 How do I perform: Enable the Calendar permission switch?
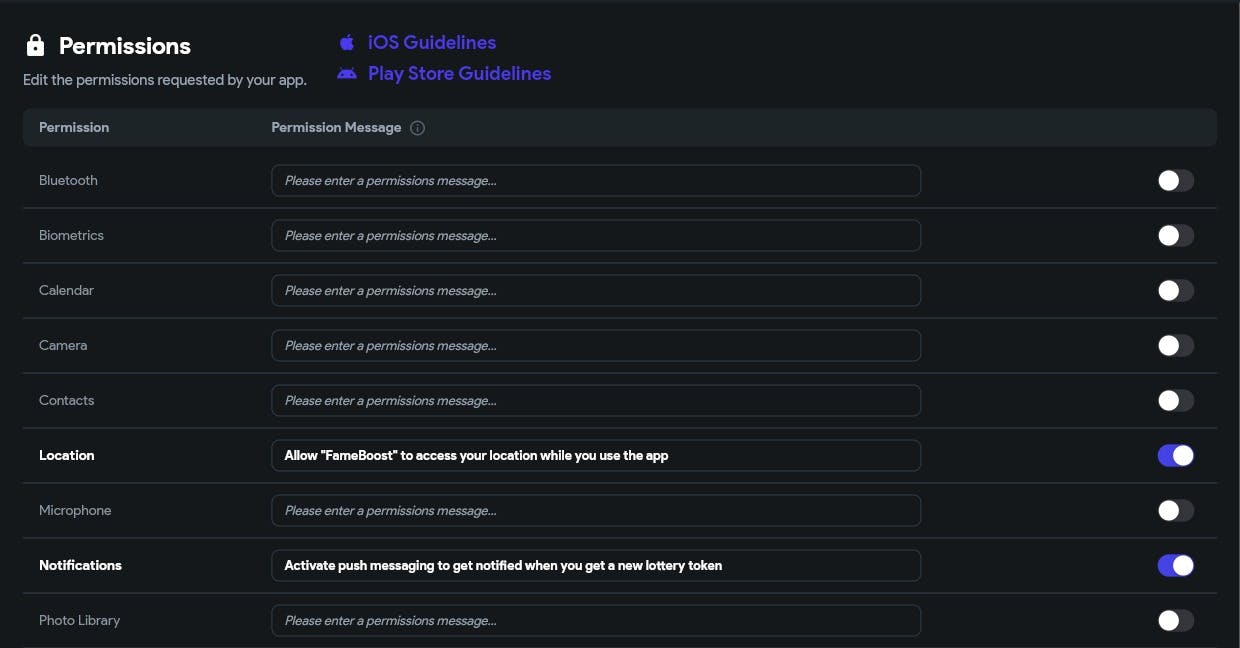pyautogui.click(x=1175, y=291)
